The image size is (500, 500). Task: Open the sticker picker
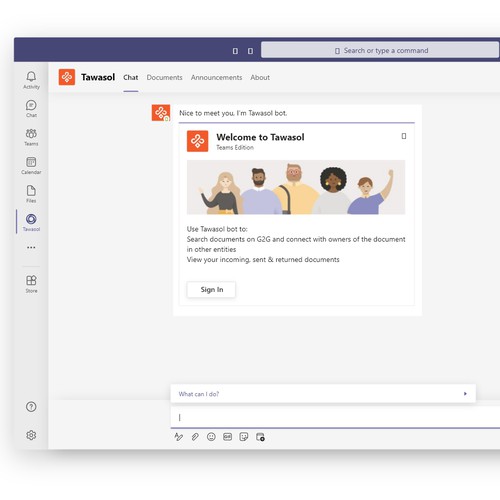(x=244, y=437)
